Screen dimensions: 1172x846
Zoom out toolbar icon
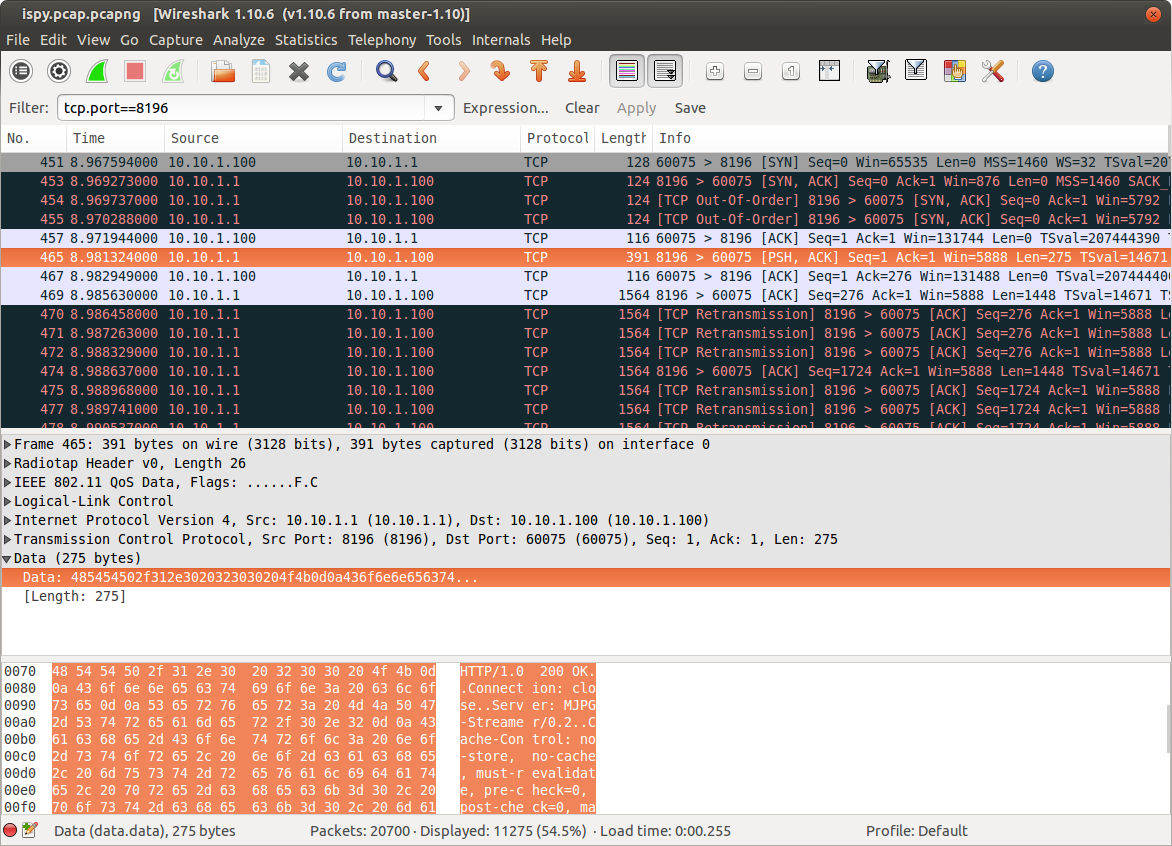click(x=753, y=71)
